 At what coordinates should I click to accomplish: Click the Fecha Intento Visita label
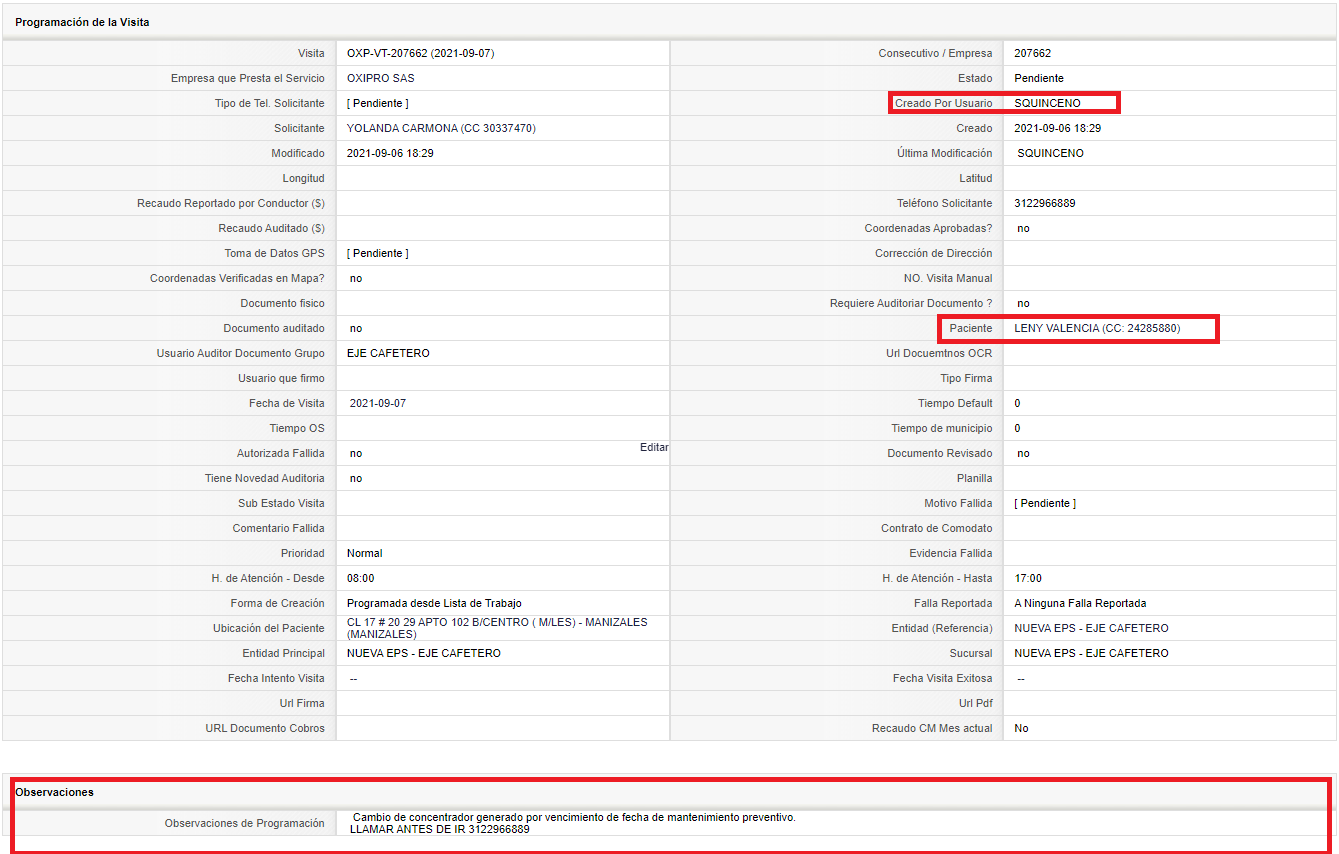click(x=276, y=678)
